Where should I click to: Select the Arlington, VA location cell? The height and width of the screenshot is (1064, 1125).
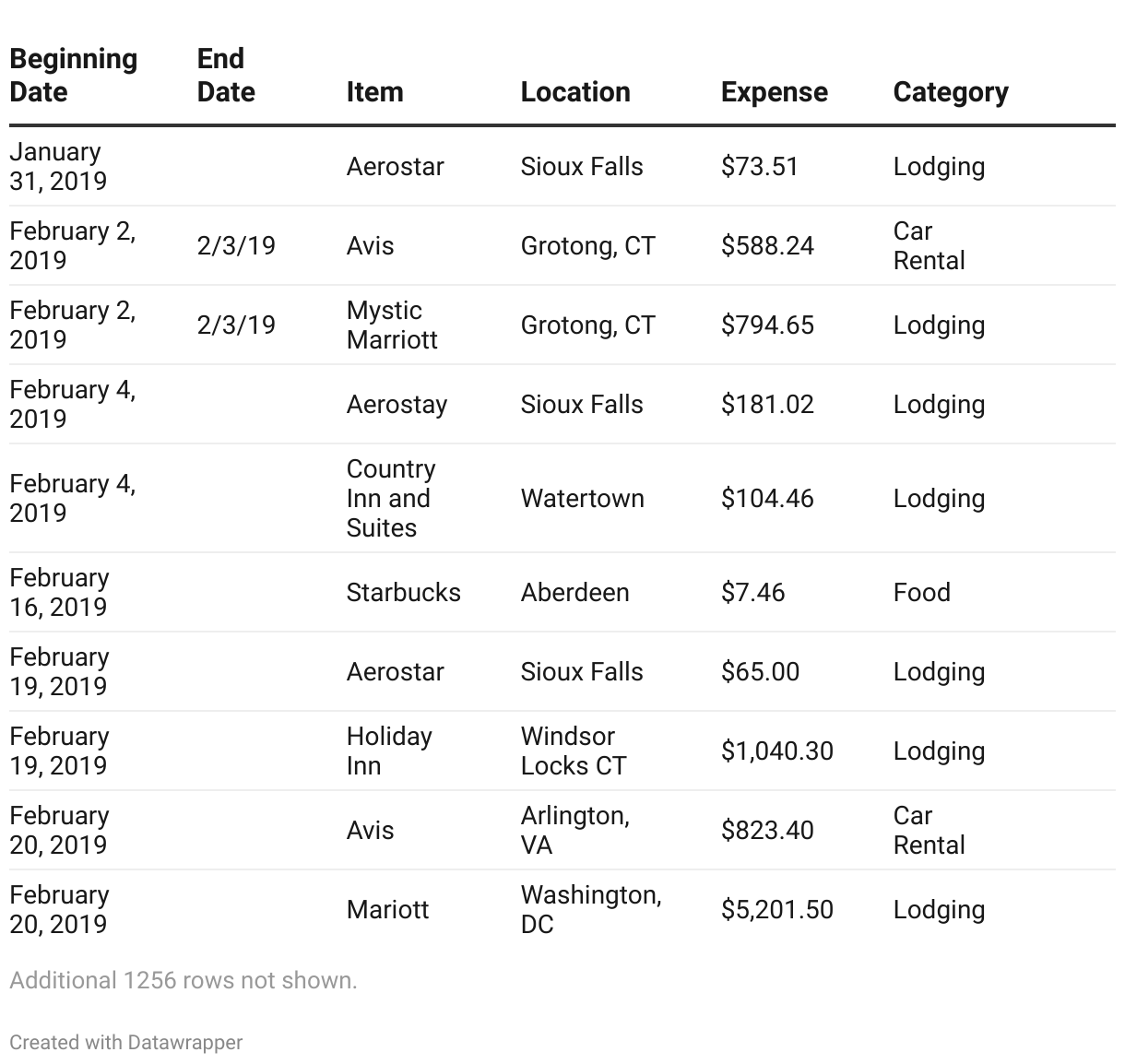click(574, 830)
